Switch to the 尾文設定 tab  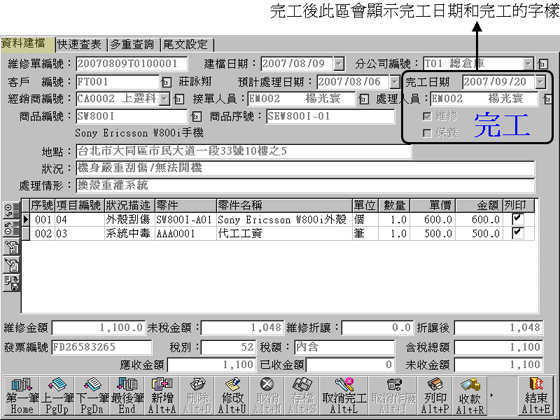coord(187,44)
